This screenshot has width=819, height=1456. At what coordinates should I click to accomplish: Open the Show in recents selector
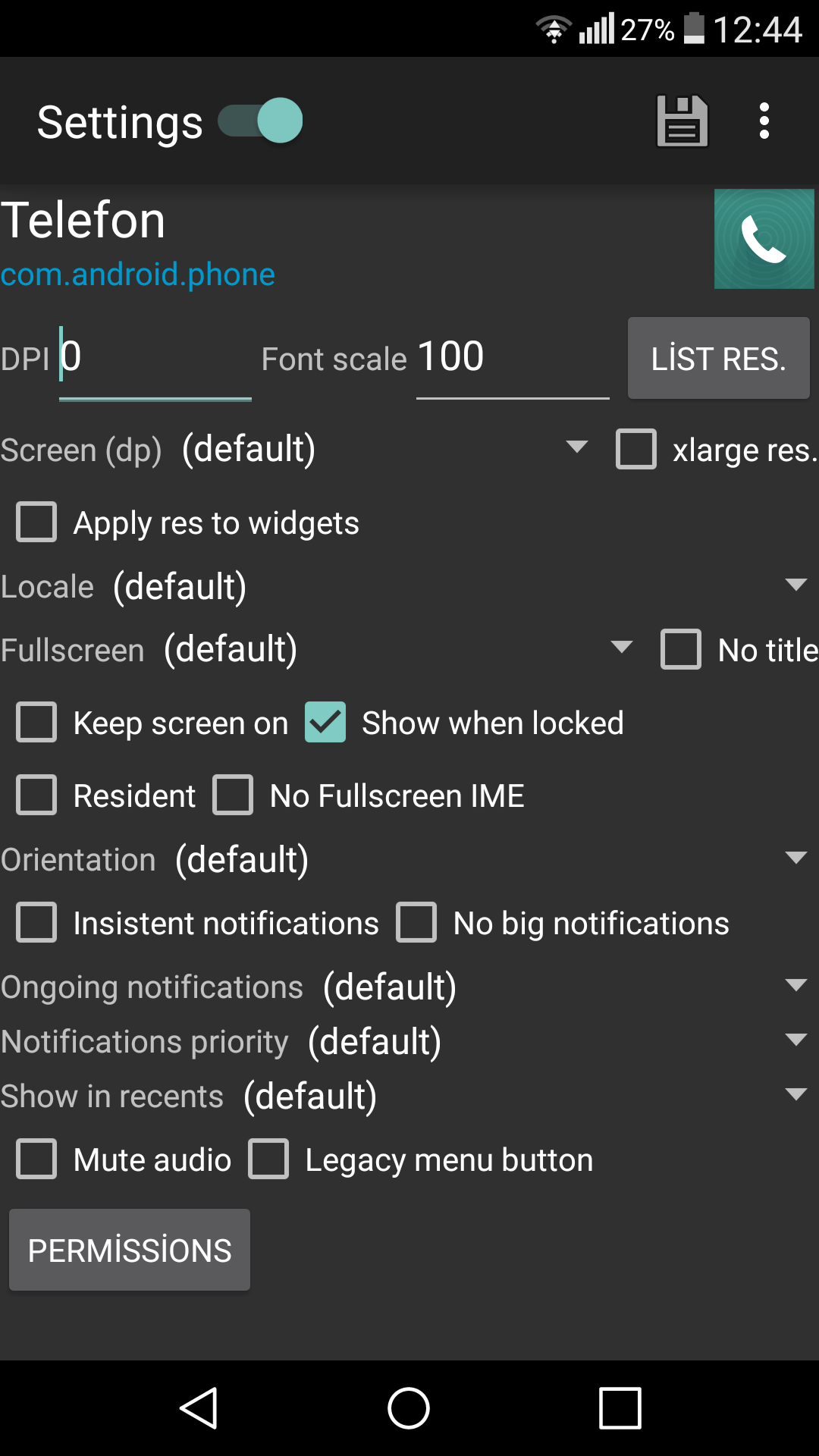coord(528,1096)
